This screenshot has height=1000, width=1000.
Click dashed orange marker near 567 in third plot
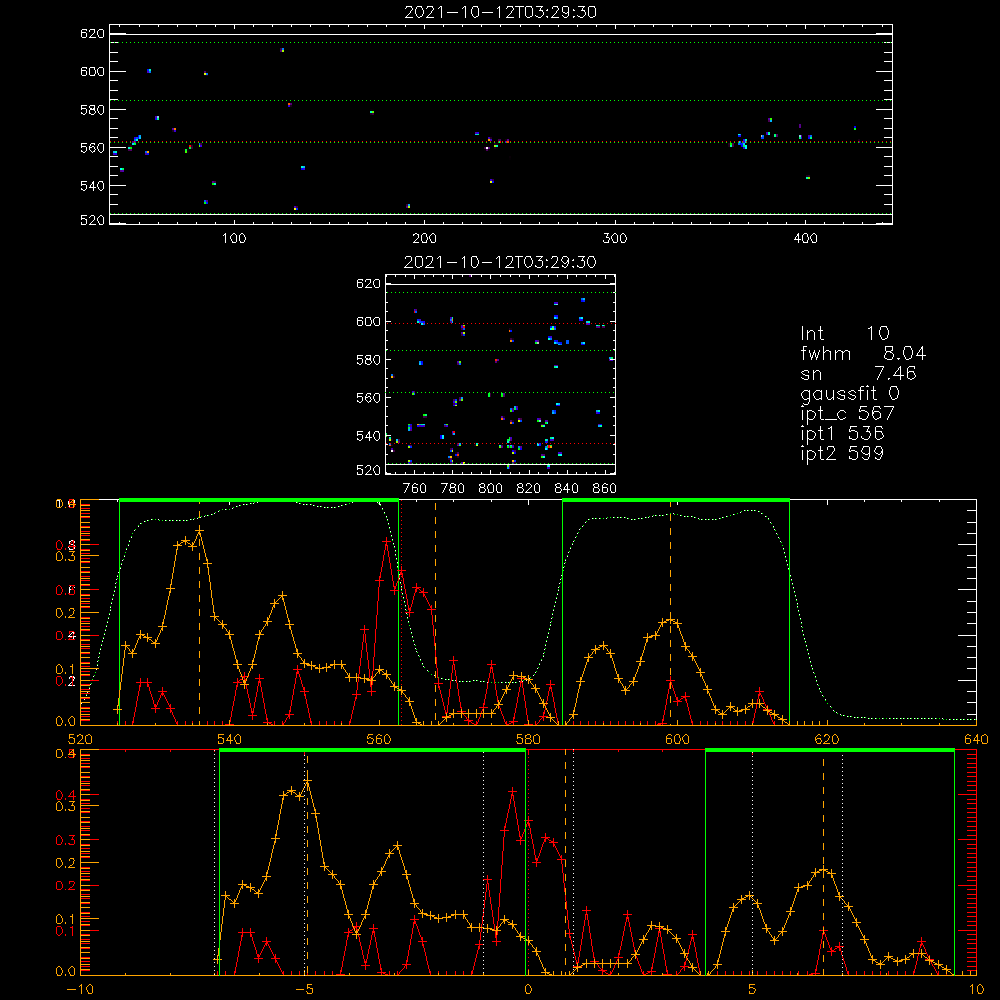pos(436,612)
